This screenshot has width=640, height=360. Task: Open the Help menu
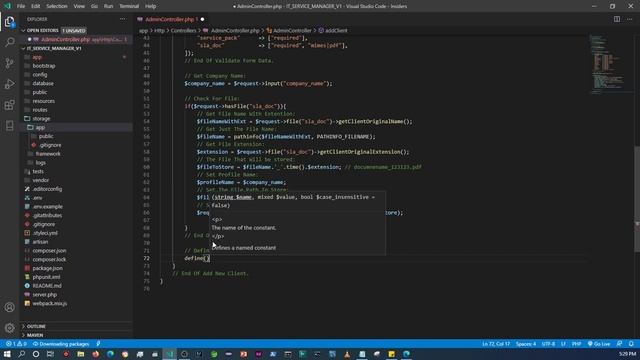click(x=151, y=6)
